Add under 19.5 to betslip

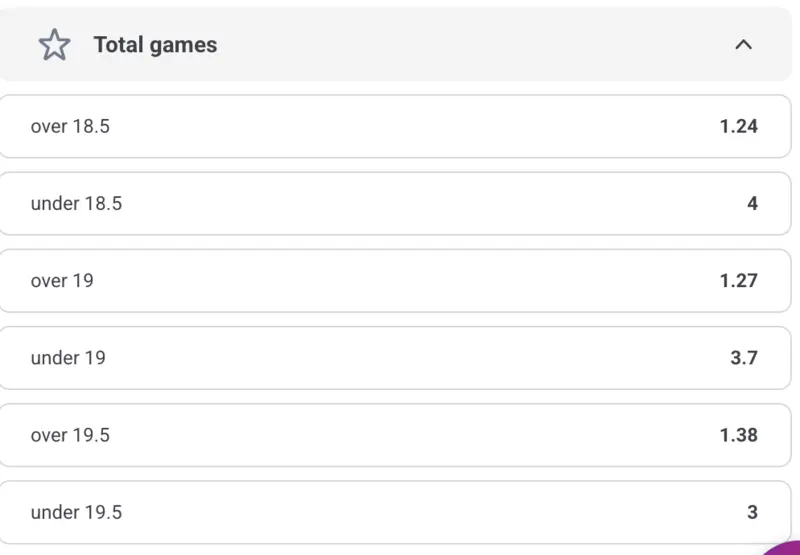(400, 512)
